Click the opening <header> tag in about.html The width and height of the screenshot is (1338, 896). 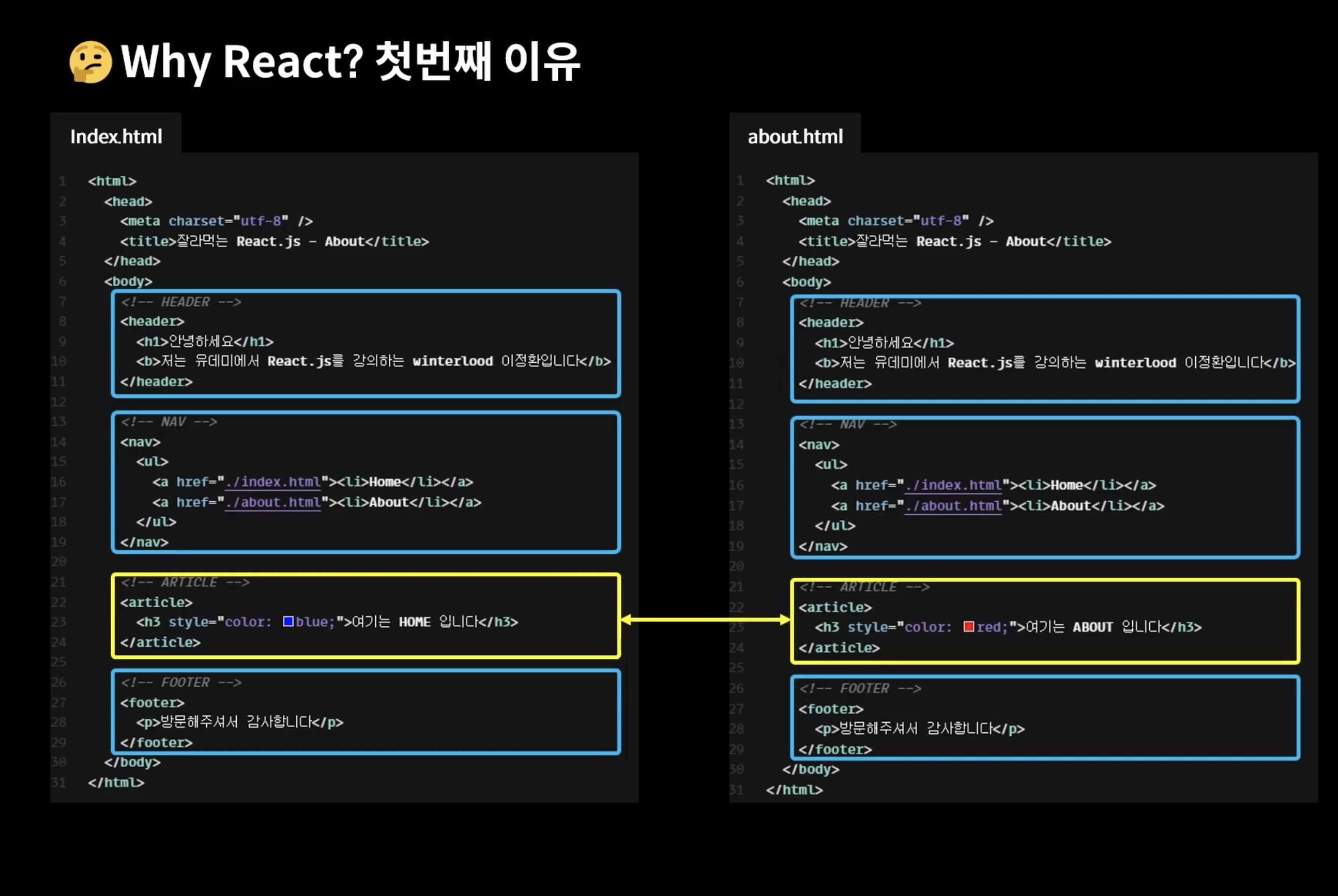[x=831, y=322]
